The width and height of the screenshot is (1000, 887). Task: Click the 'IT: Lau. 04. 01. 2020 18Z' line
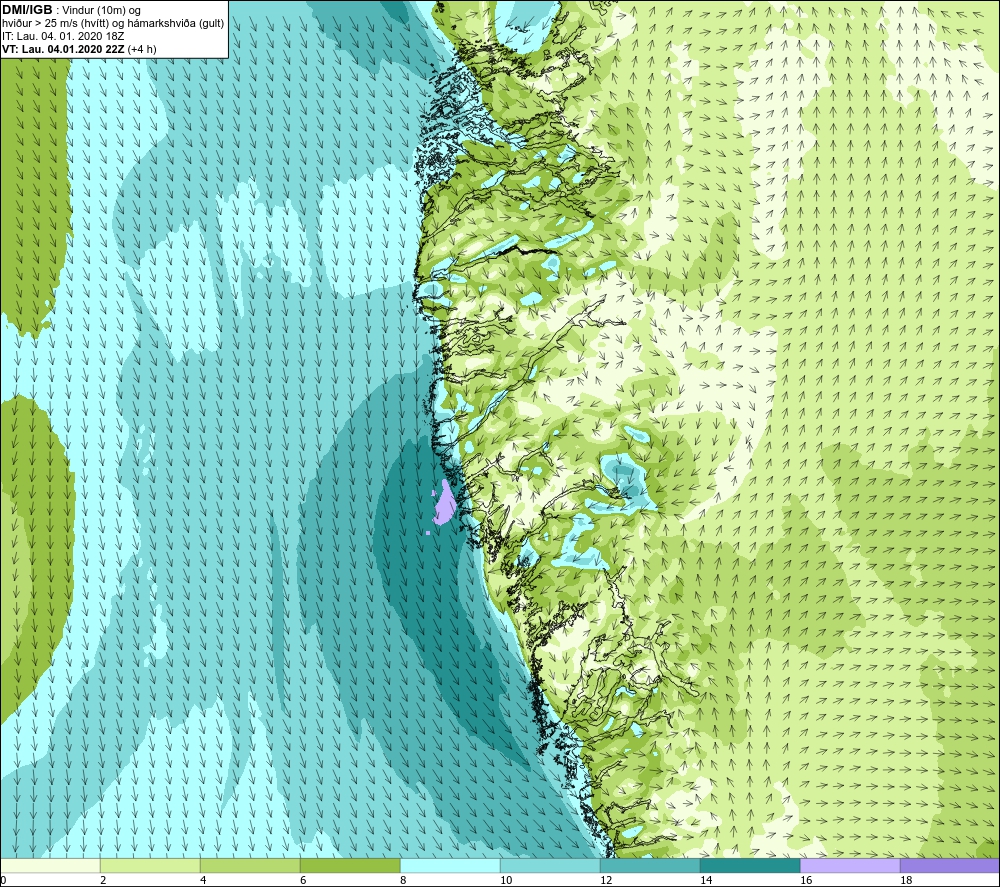[x=63, y=36]
